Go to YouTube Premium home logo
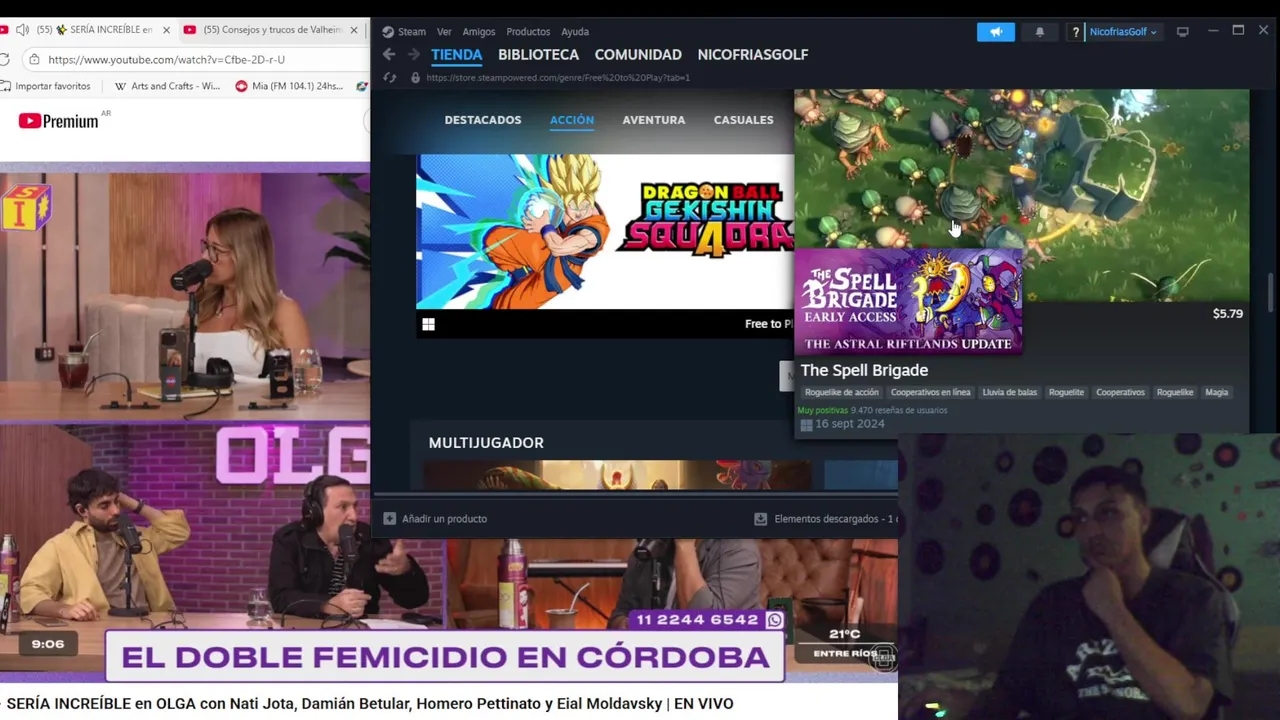 point(58,121)
